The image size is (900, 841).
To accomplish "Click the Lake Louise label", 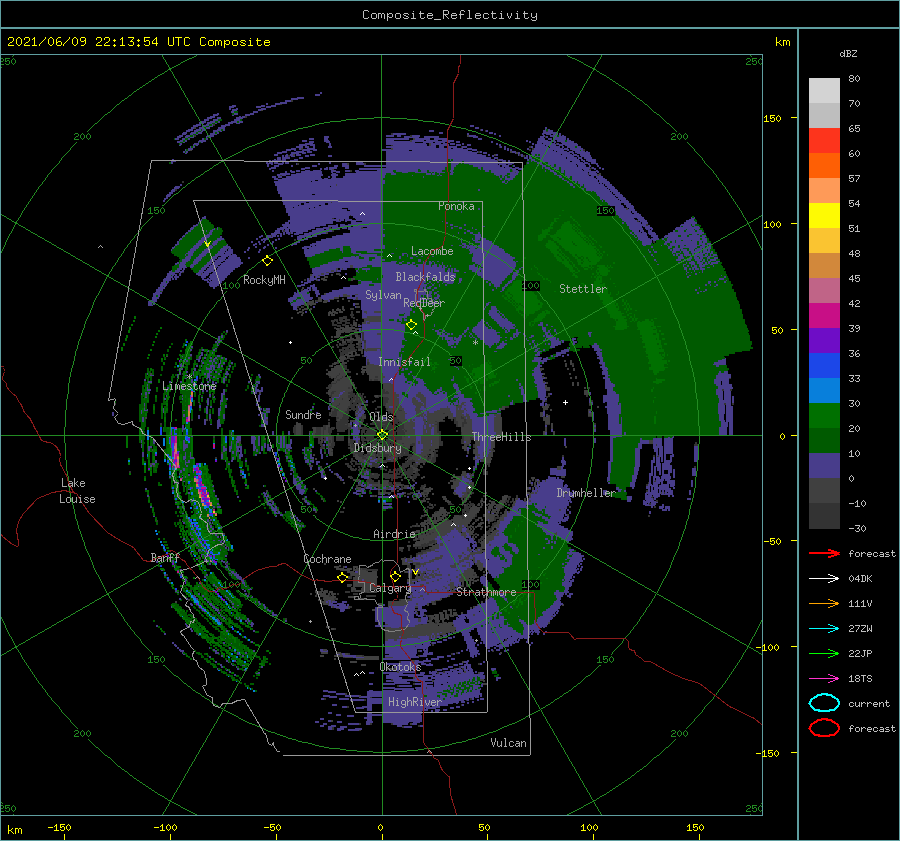I will pos(78,491).
